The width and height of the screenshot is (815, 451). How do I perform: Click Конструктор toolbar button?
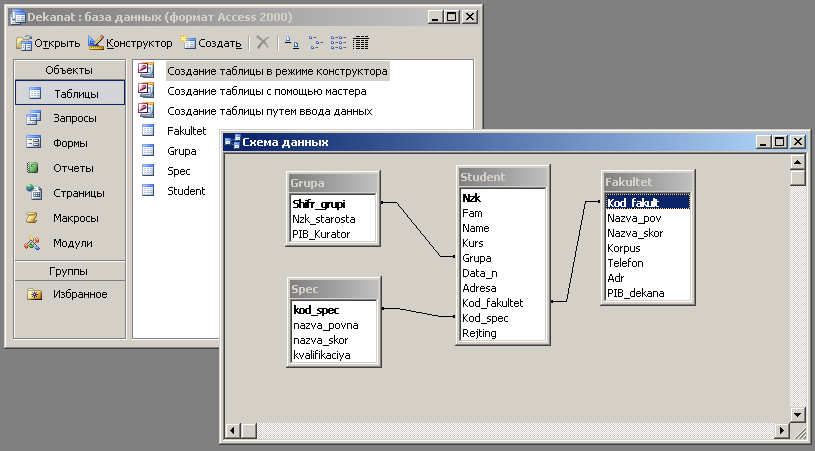pos(130,43)
